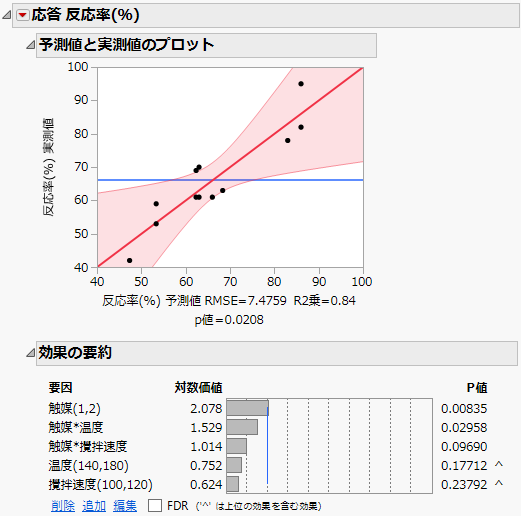
Task: Click the P value 0.02958
Action: [x=464, y=427]
